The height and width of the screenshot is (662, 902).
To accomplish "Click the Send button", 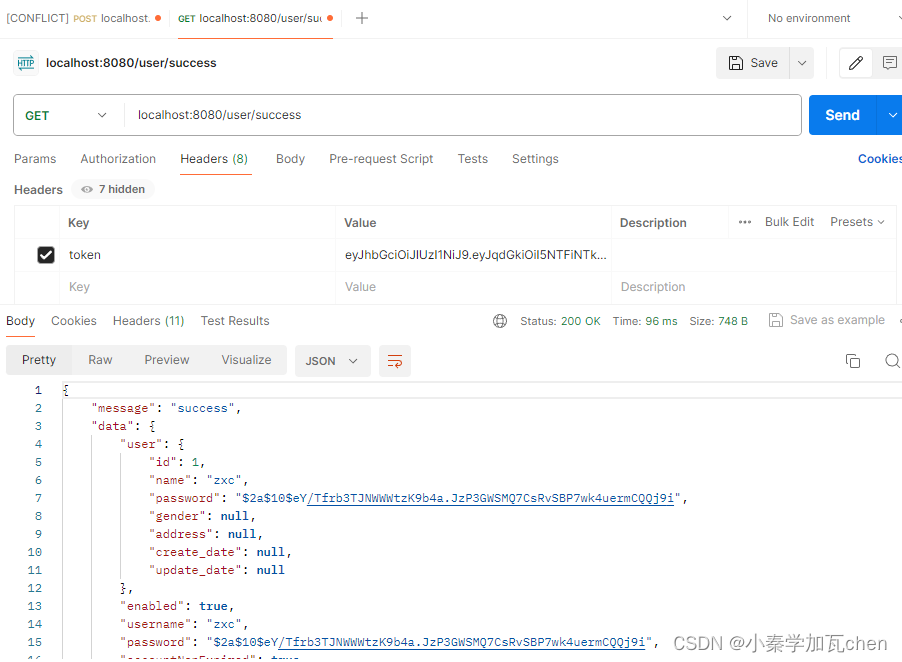I will (x=842, y=115).
